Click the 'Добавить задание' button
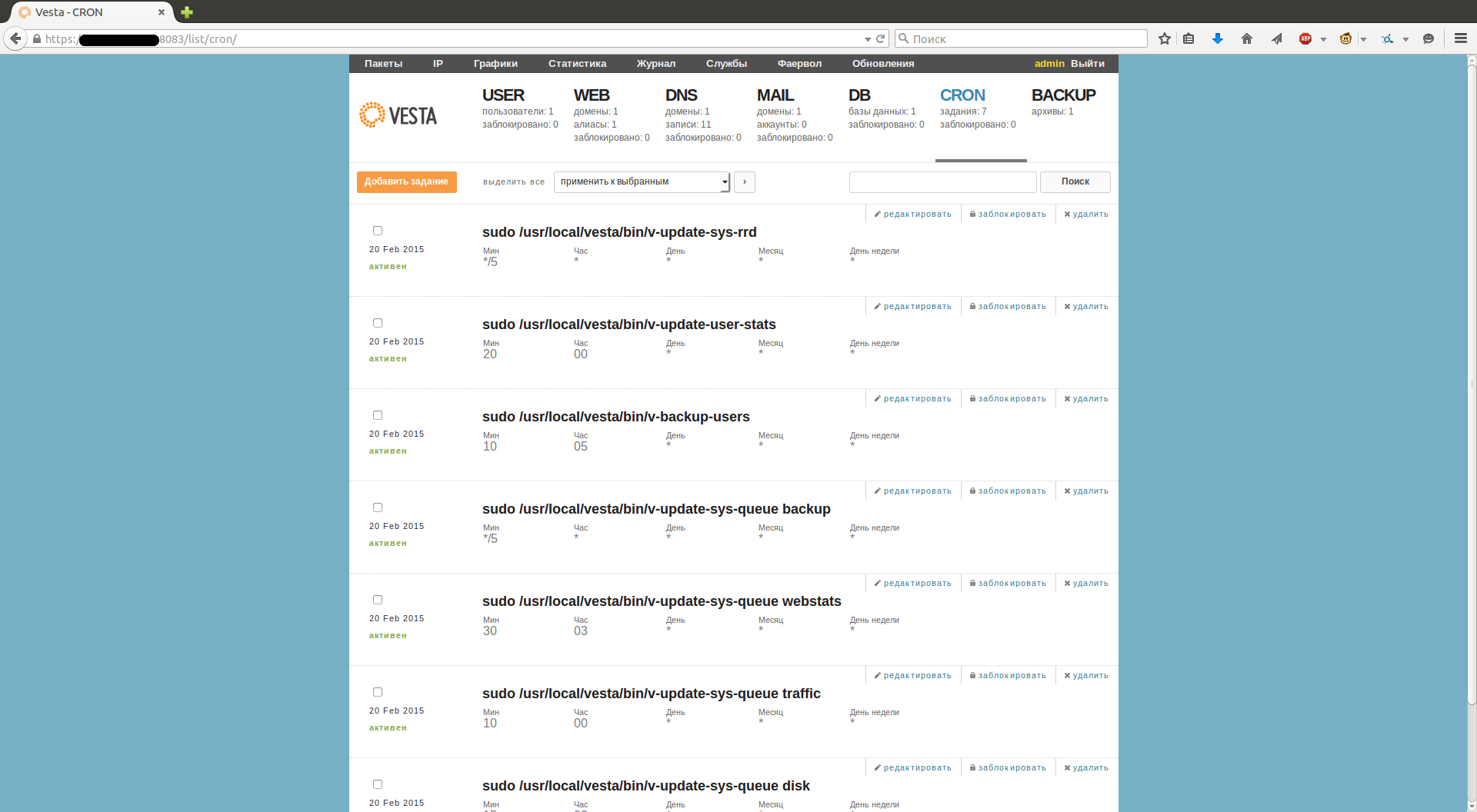Image resolution: width=1477 pixels, height=812 pixels. [x=407, y=181]
